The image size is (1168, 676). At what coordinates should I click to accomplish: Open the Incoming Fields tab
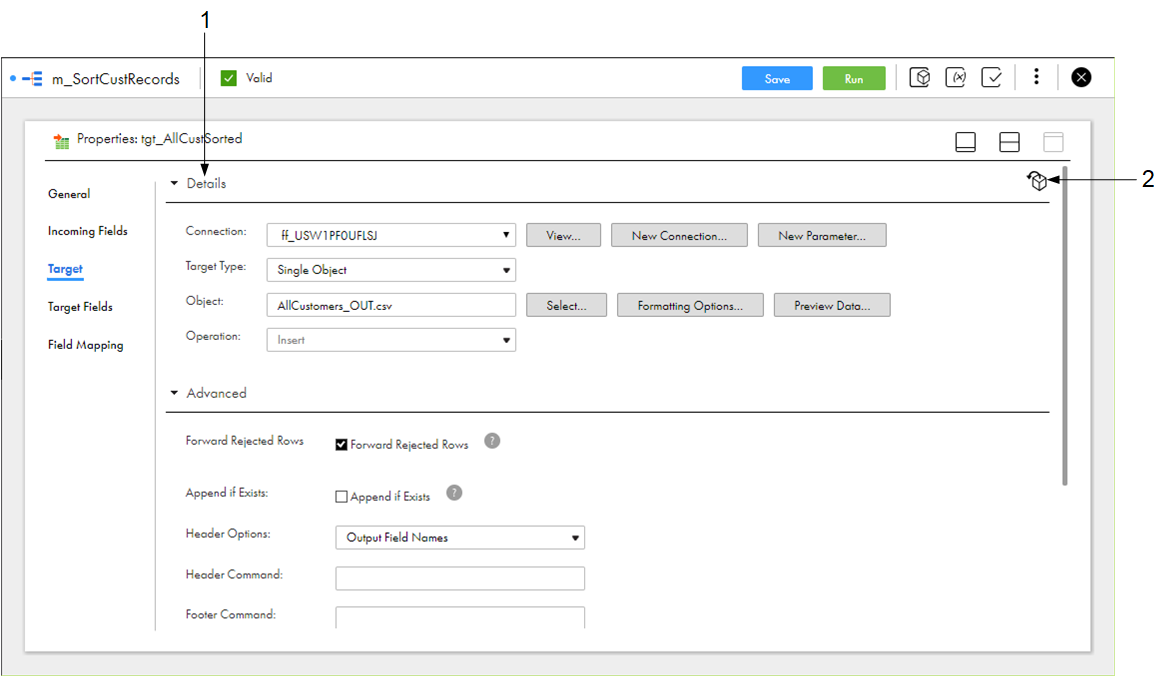[x=88, y=231]
